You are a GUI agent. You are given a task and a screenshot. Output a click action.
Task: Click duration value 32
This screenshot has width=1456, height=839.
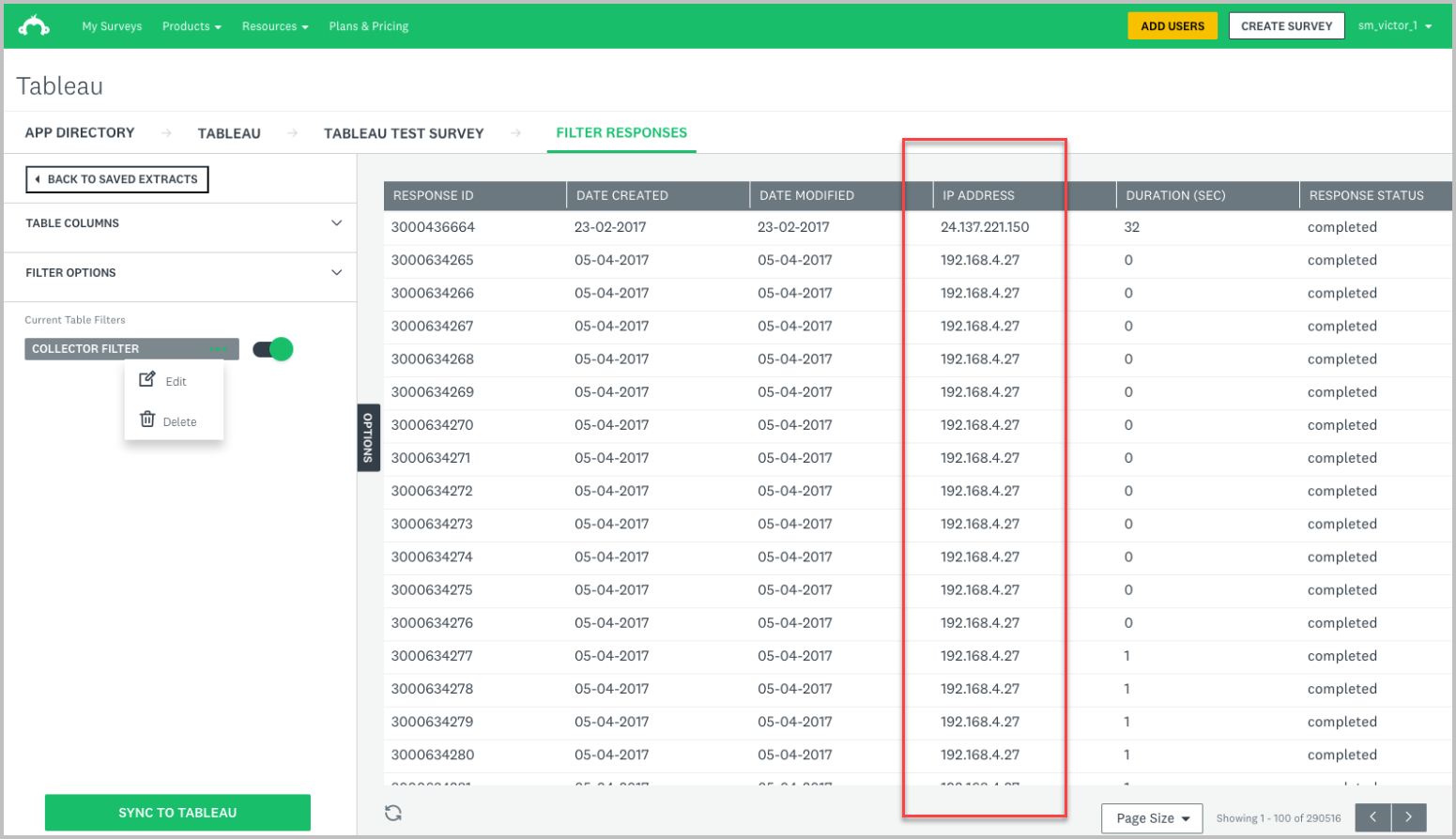point(1131,227)
